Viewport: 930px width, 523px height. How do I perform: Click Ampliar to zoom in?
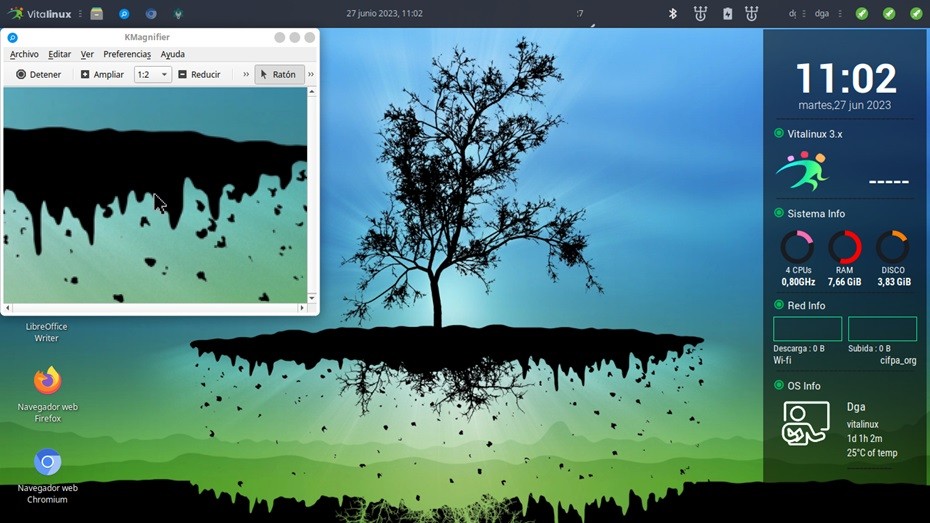(x=102, y=74)
